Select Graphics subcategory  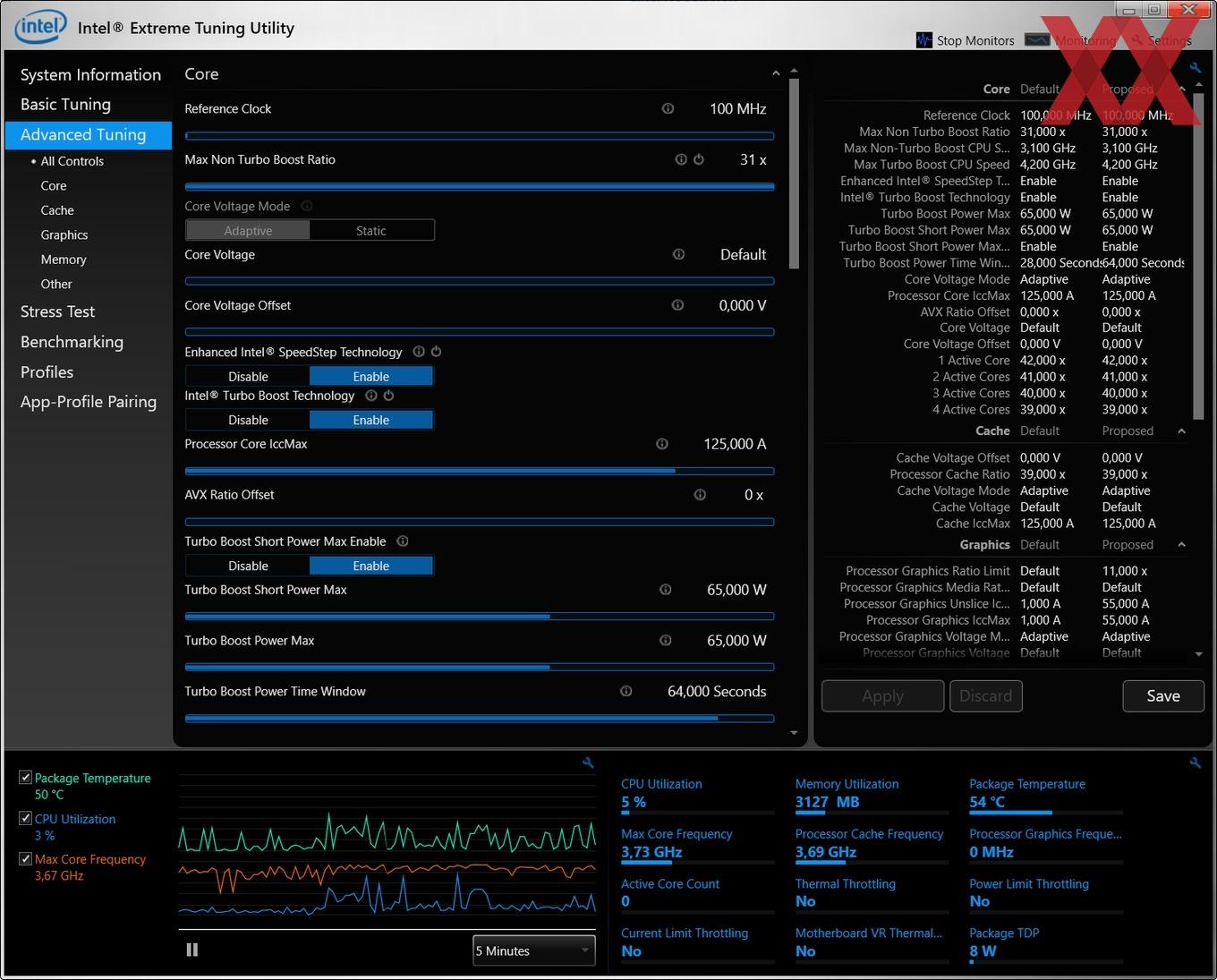pyautogui.click(x=64, y=234)
